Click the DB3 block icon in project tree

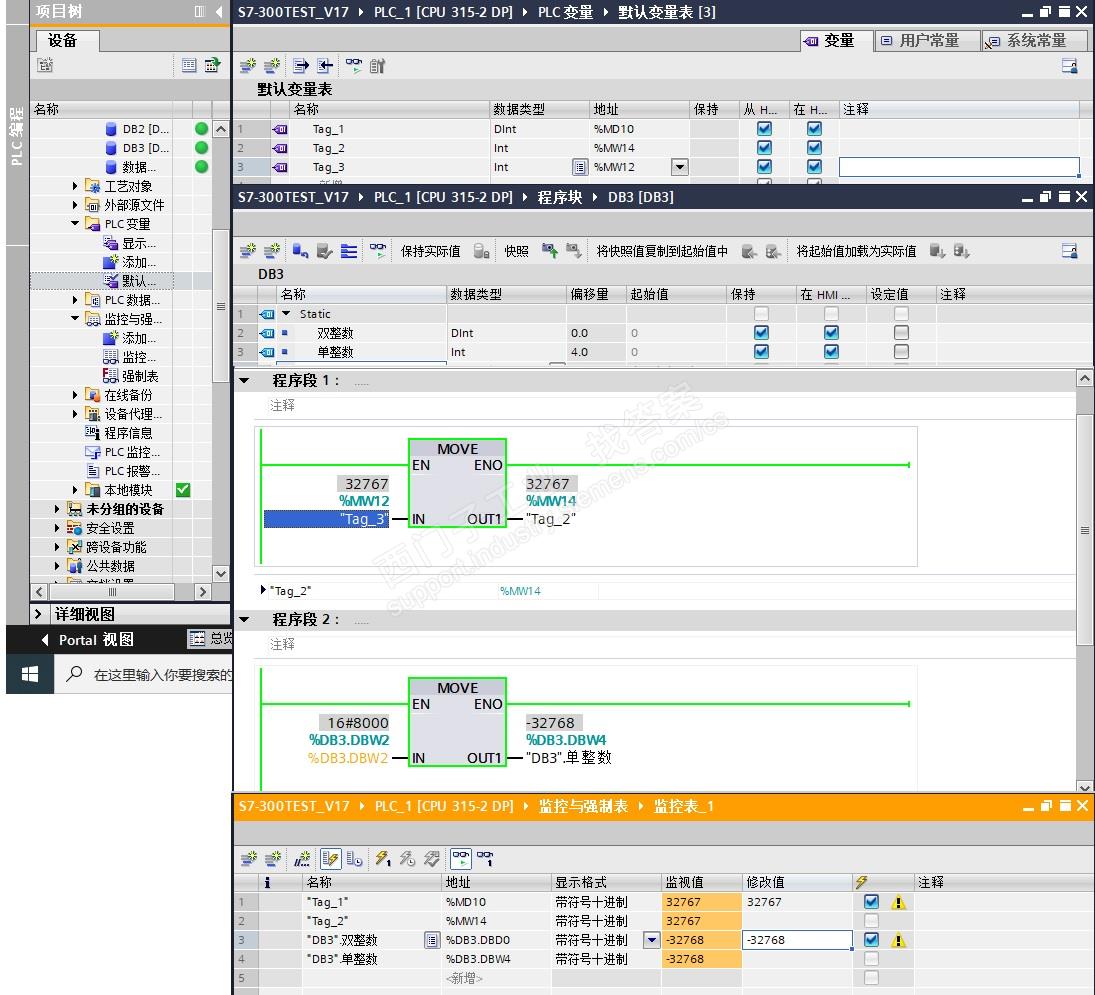click(x=110, y=148)
